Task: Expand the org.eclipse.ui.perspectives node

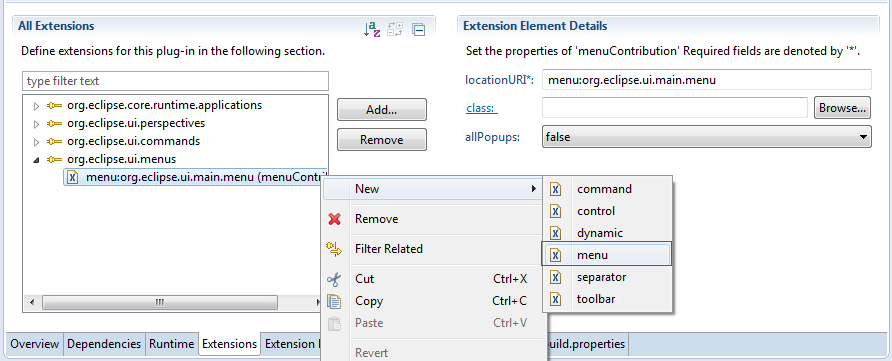Action: click(37, 124)
